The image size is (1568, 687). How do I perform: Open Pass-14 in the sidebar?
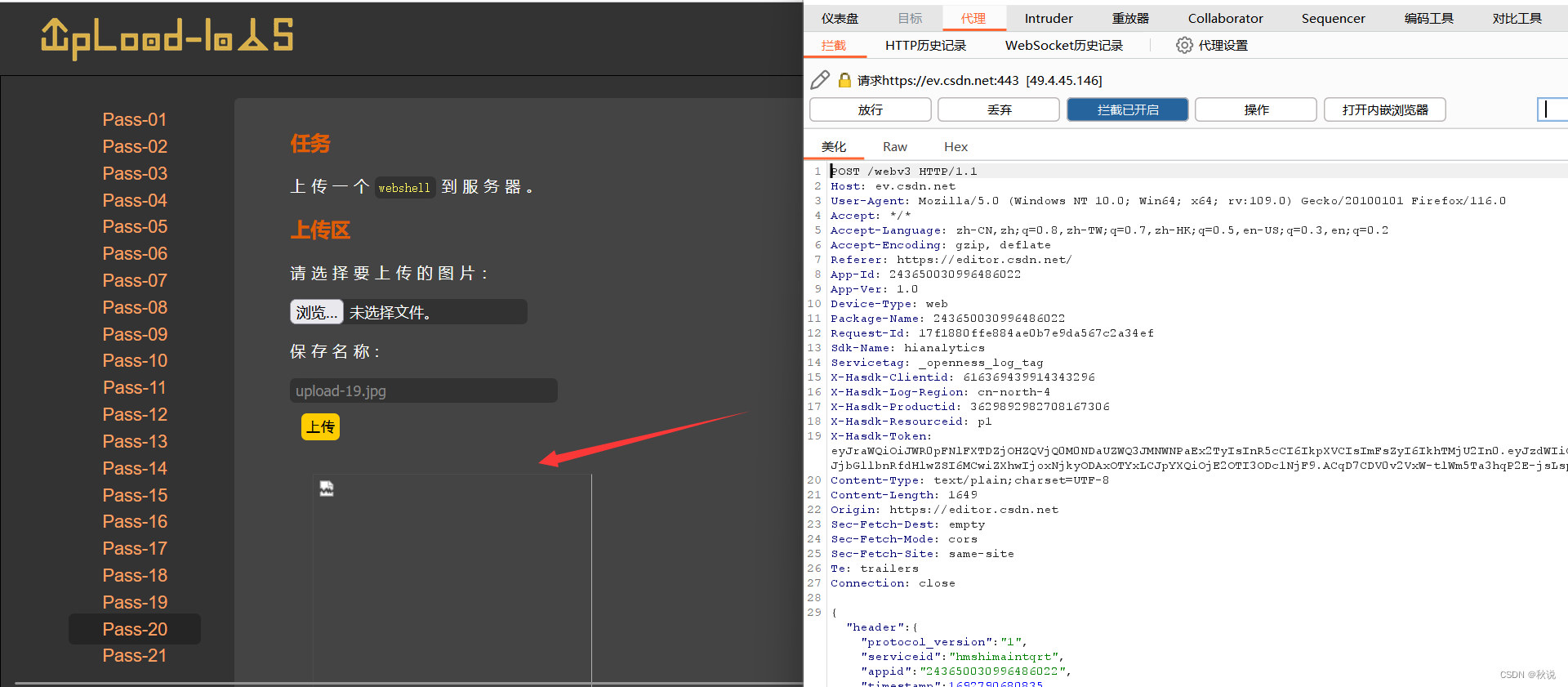135,468
